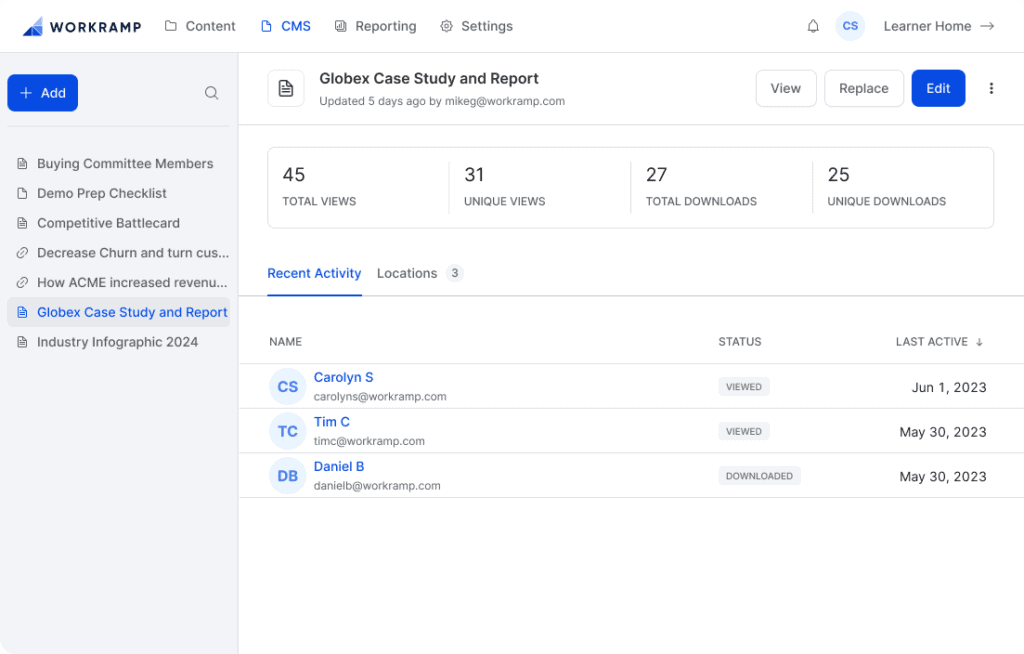The image size is (1024, 654).
Task: Click the Carolyn S avatar circle
Action: (287, 387)
